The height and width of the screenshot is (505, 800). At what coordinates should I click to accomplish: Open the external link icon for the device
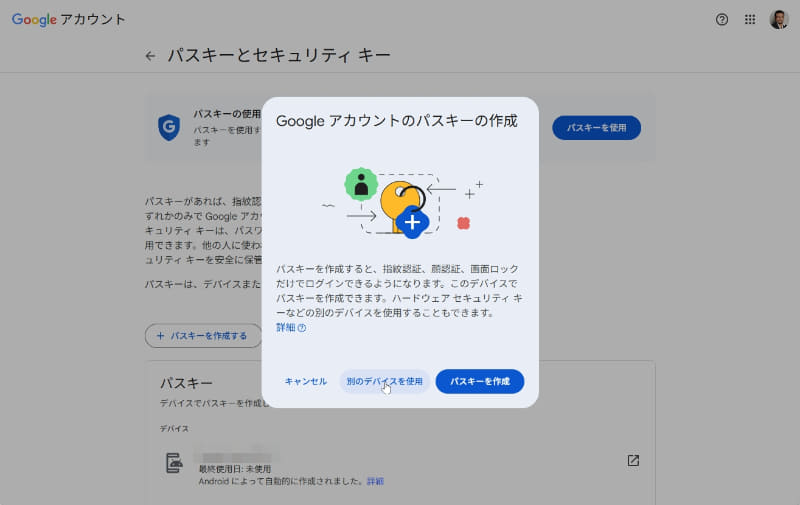(633, 461)
